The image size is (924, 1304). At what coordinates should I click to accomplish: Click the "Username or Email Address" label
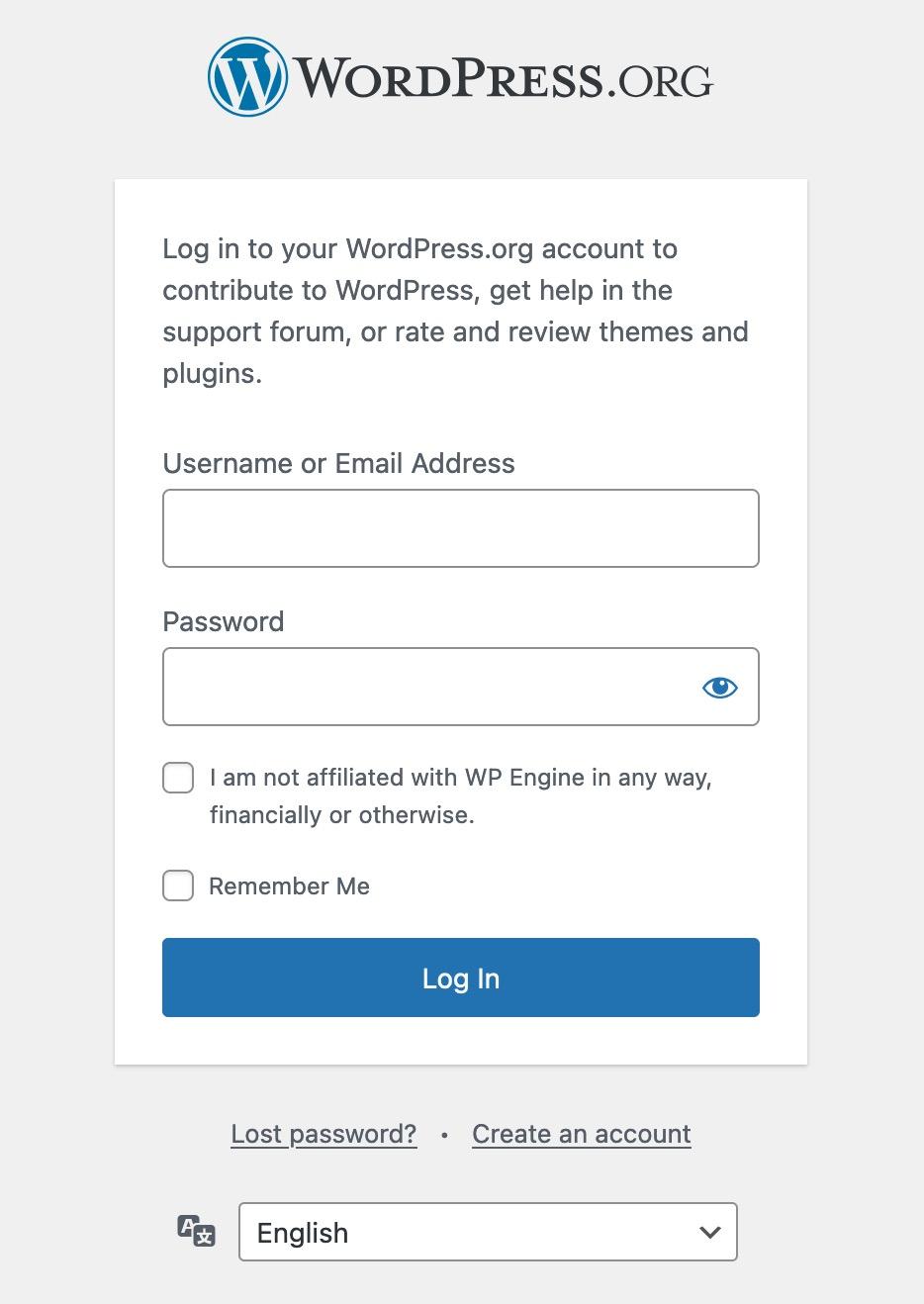point(338,463)
